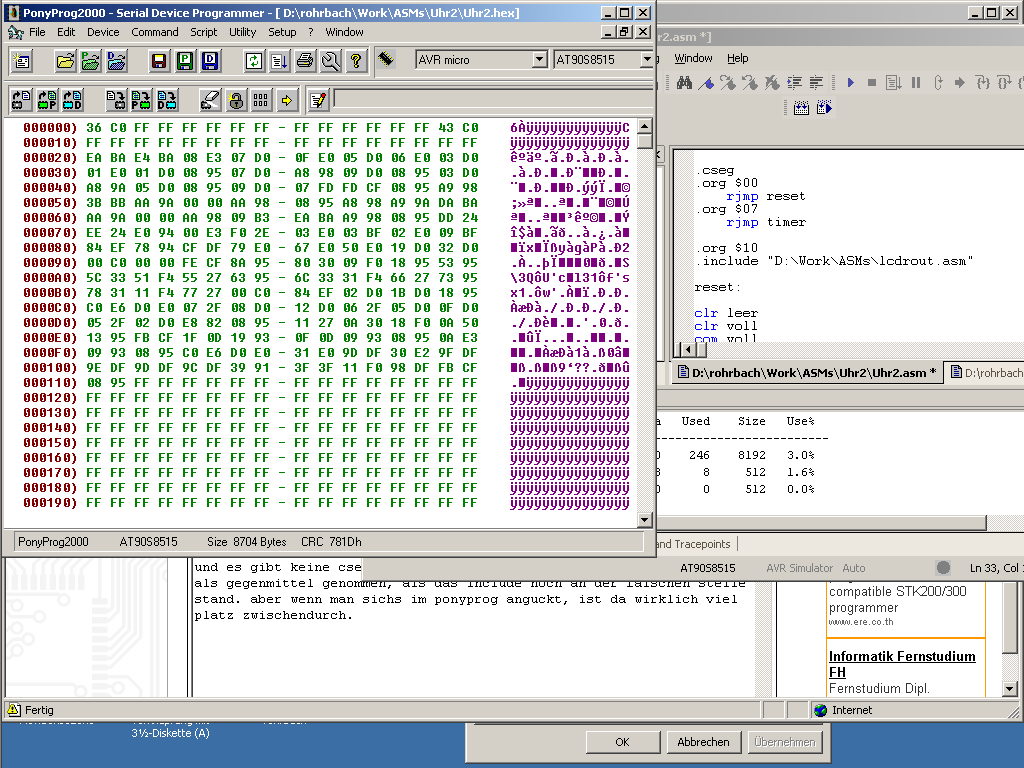The width and height of the screenshot is (1024, 768).
Task: Open the Setup menu in PonyProg
Action: [282, 32]
